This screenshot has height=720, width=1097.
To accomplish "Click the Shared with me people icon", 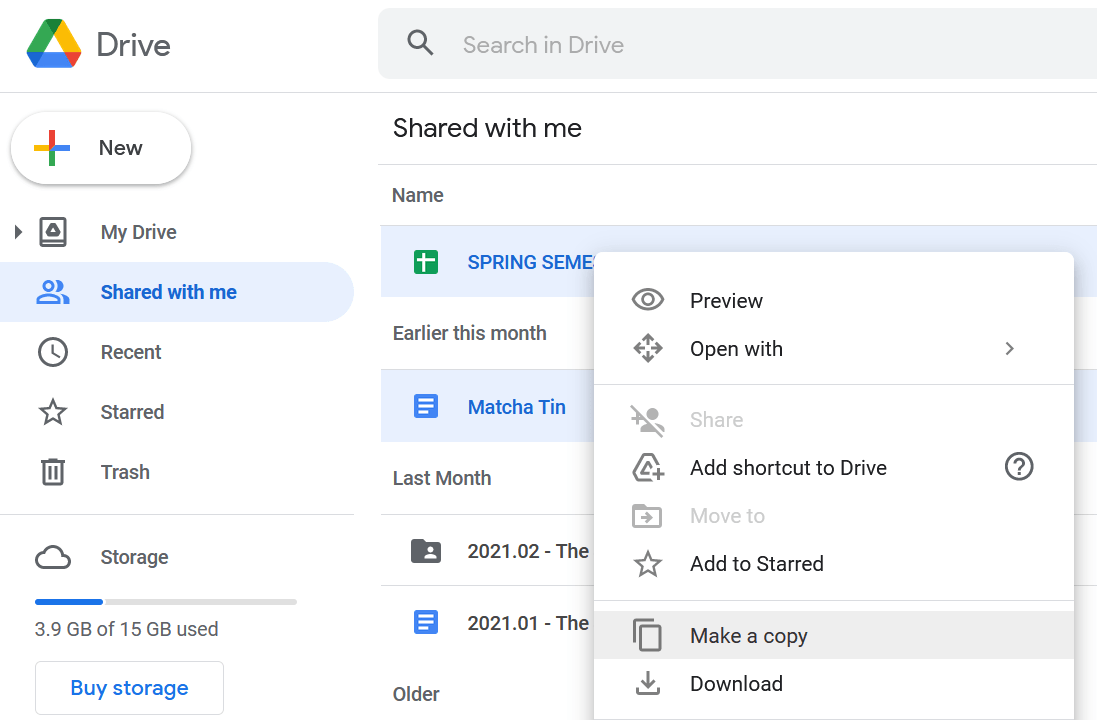I will (53, 292).
